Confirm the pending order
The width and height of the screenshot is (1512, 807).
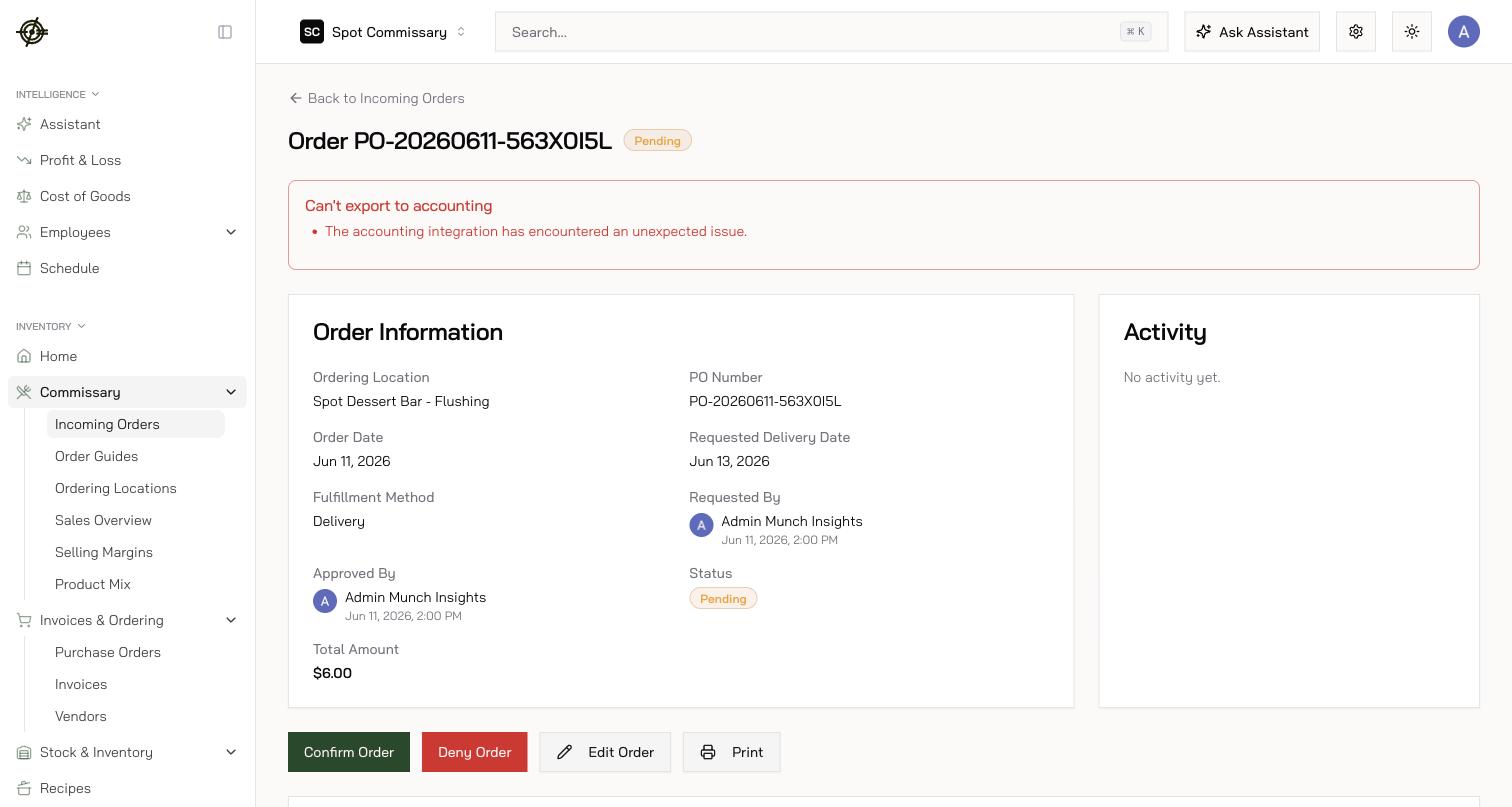point(349,752)
